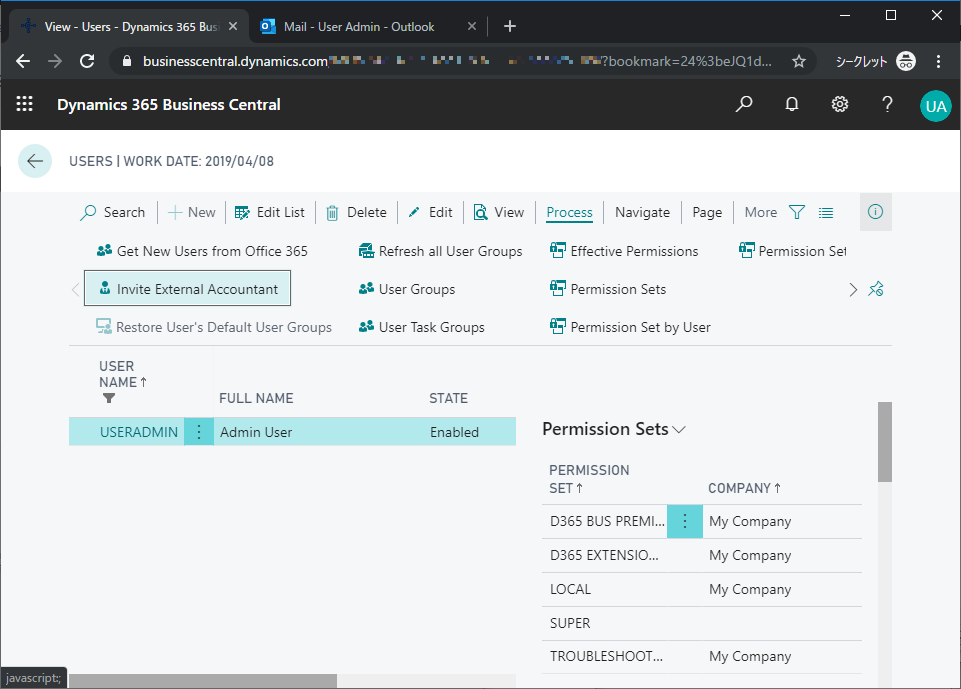The width and height of the screenshot is (961, 689).
Task: Select D365 EXTENSIO... permission set row
Action: [x=702, y=555]
